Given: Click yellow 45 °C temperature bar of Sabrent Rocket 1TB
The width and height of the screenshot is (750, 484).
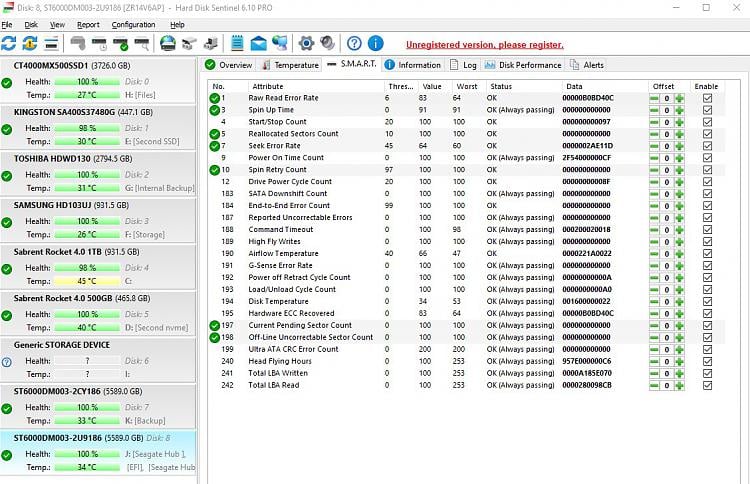Looking at the screenshot, I should (87, 281).
